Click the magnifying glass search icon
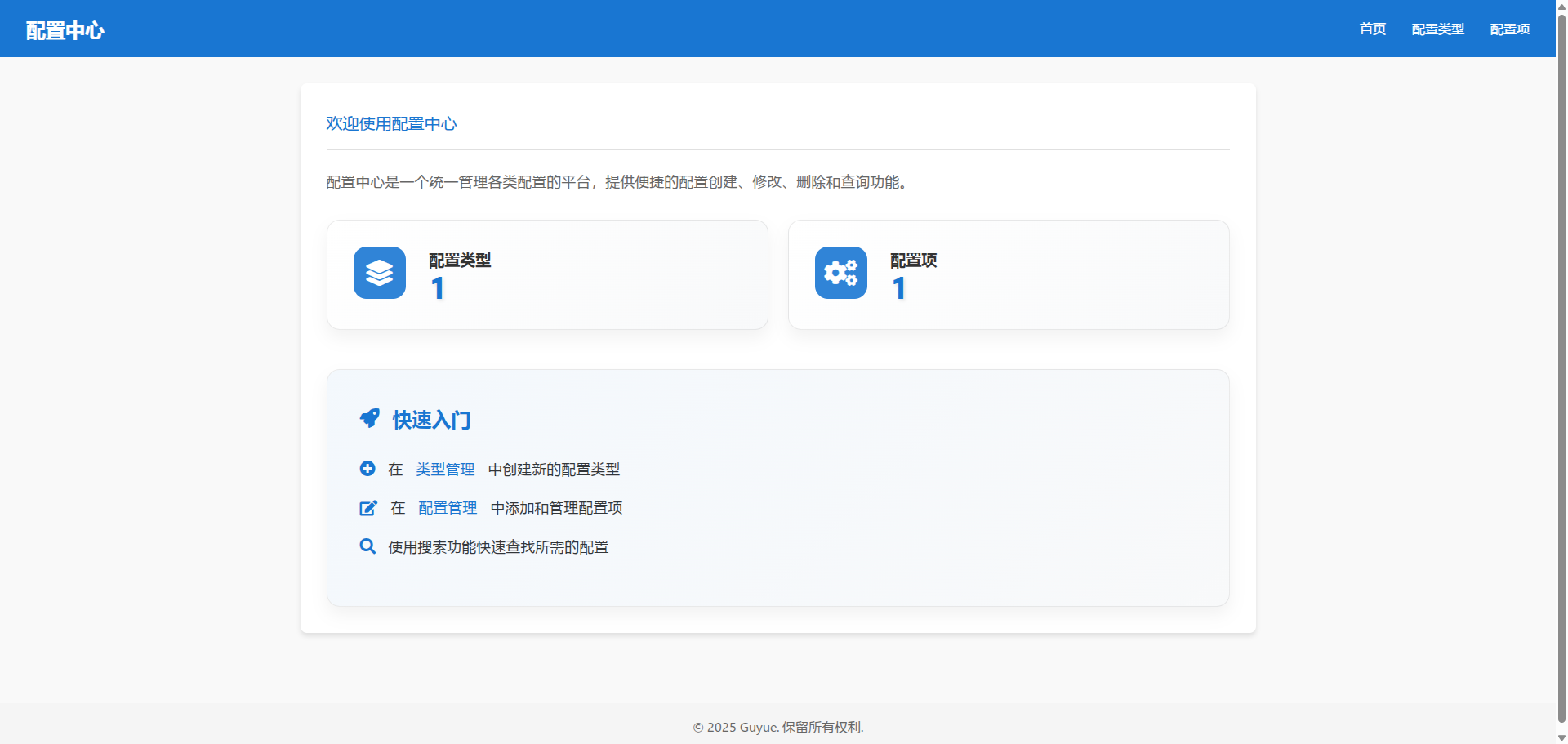The image size is (1568, 744). click(367, 546)
